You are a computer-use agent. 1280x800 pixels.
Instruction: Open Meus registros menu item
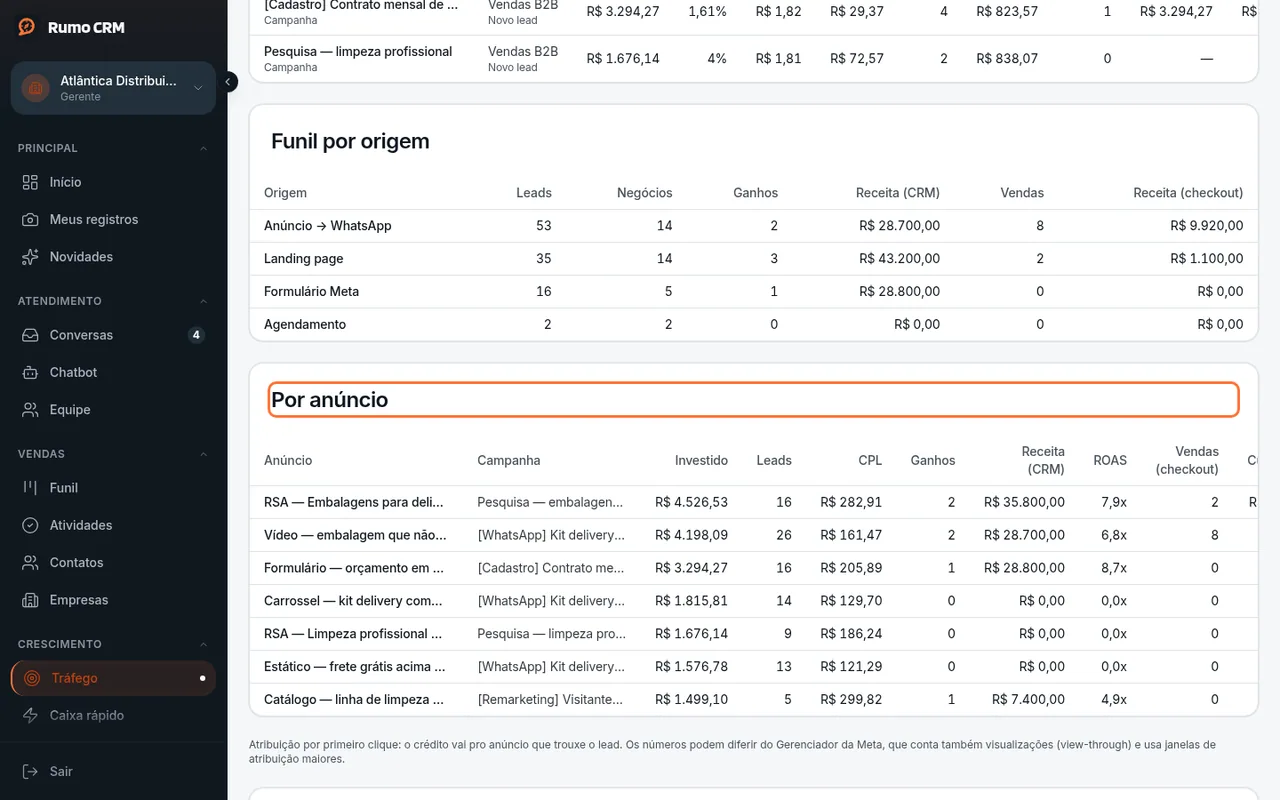click(113, 219)
